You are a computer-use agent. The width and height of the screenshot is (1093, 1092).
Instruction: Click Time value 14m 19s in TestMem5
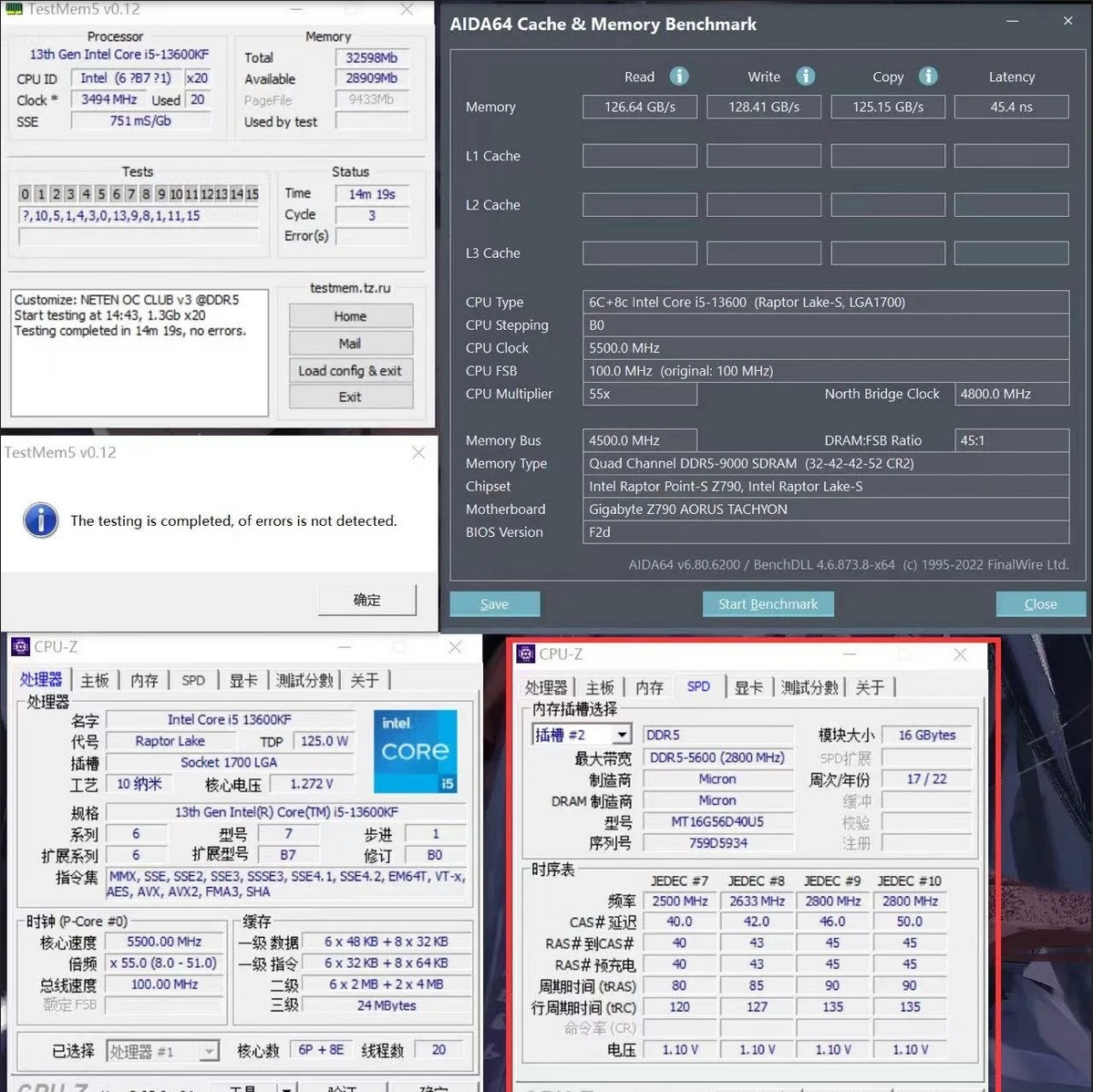(372, 194)
